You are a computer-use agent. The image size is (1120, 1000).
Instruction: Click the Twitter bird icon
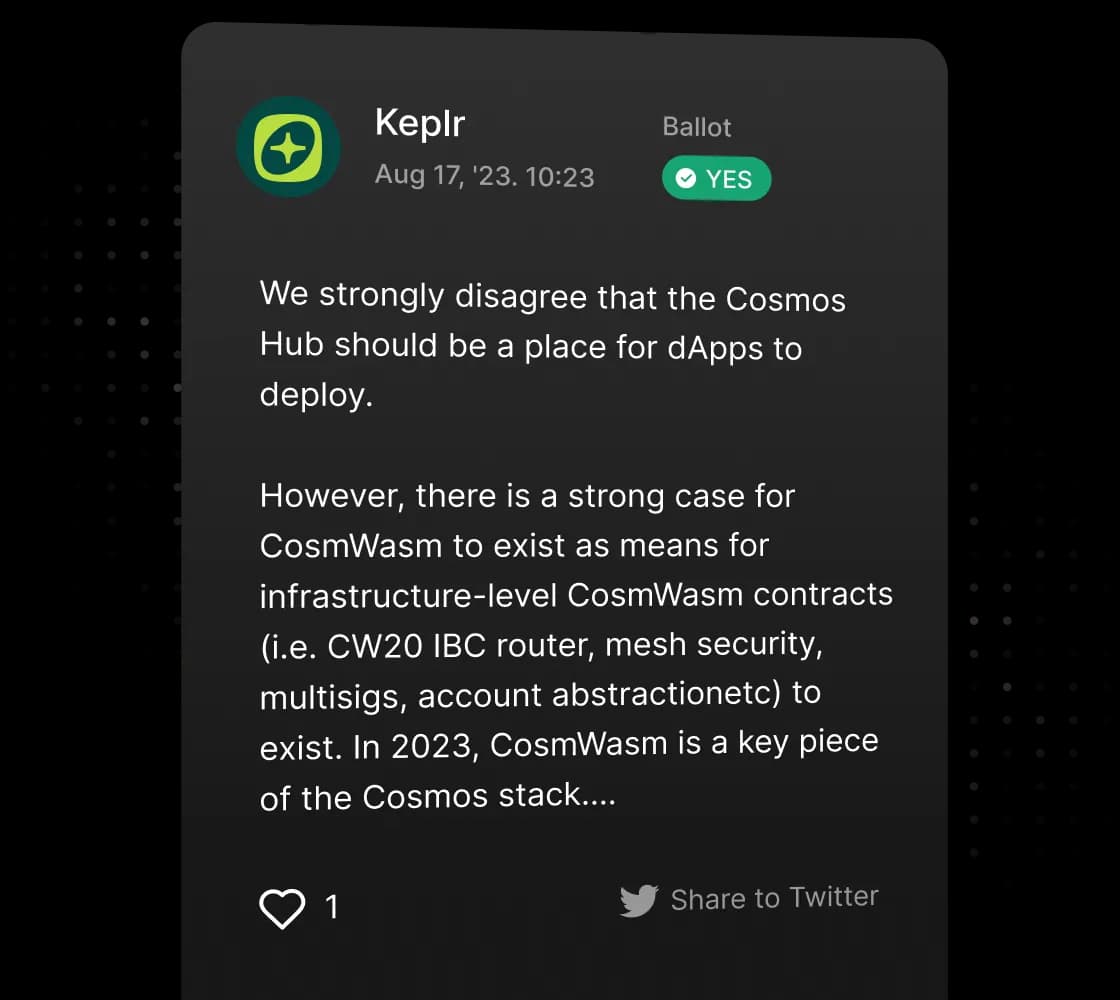639,900
